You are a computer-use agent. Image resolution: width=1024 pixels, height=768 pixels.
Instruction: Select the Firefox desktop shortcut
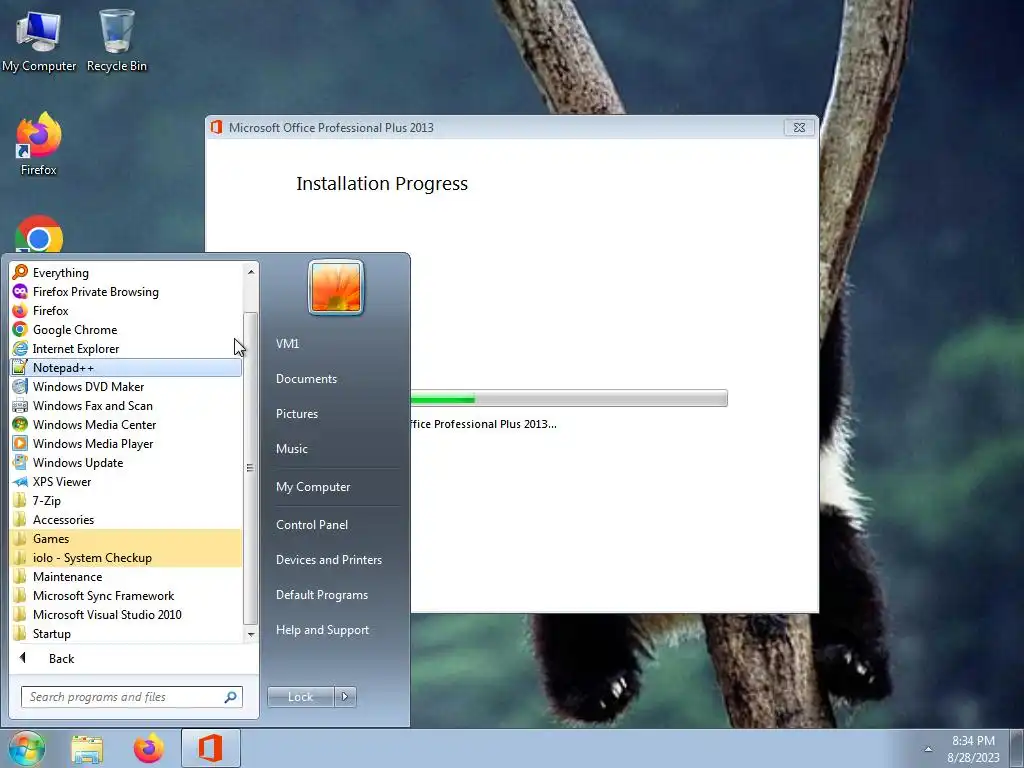click(39, 144)
